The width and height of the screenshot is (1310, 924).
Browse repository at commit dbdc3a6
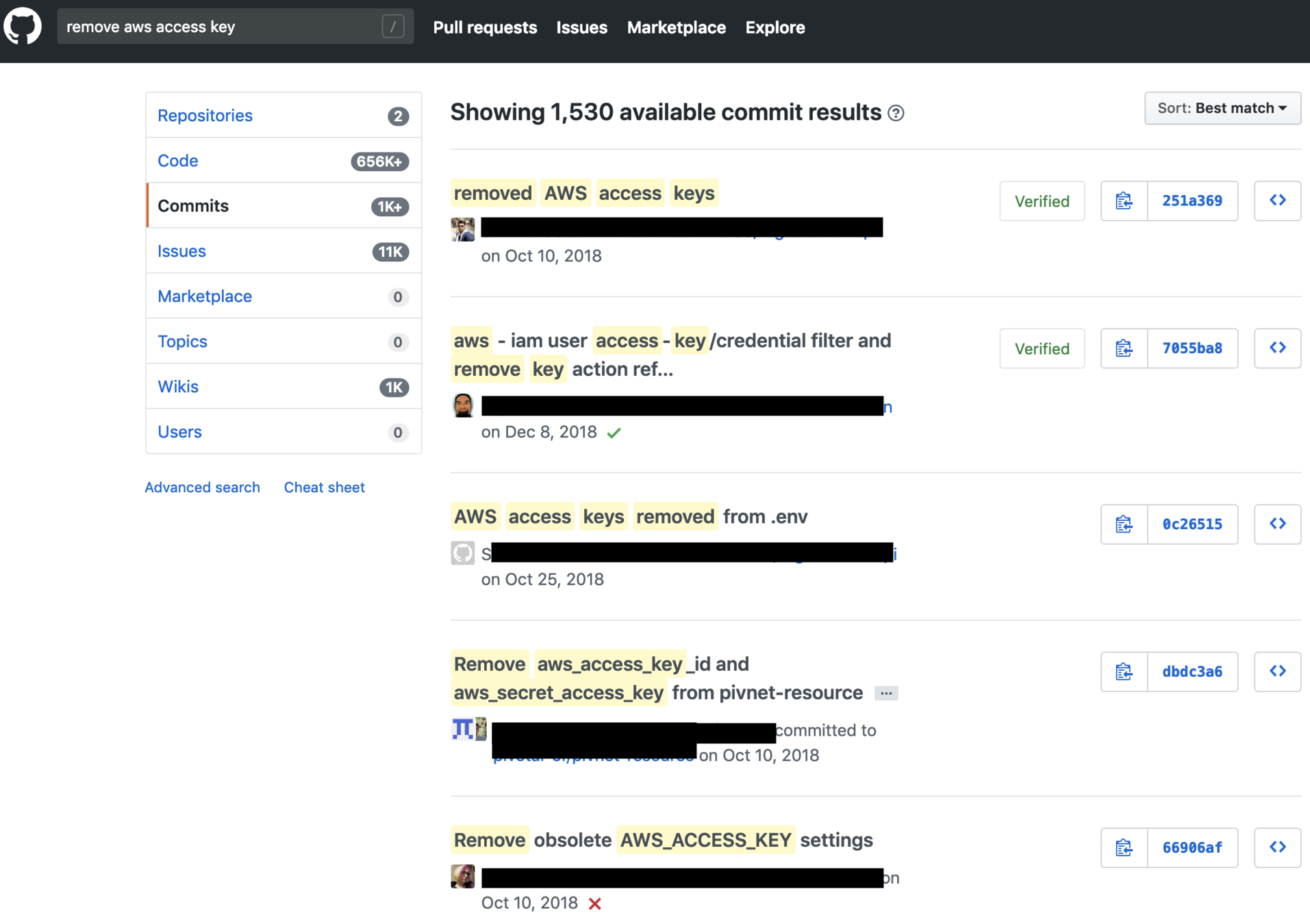[1277, 671]
